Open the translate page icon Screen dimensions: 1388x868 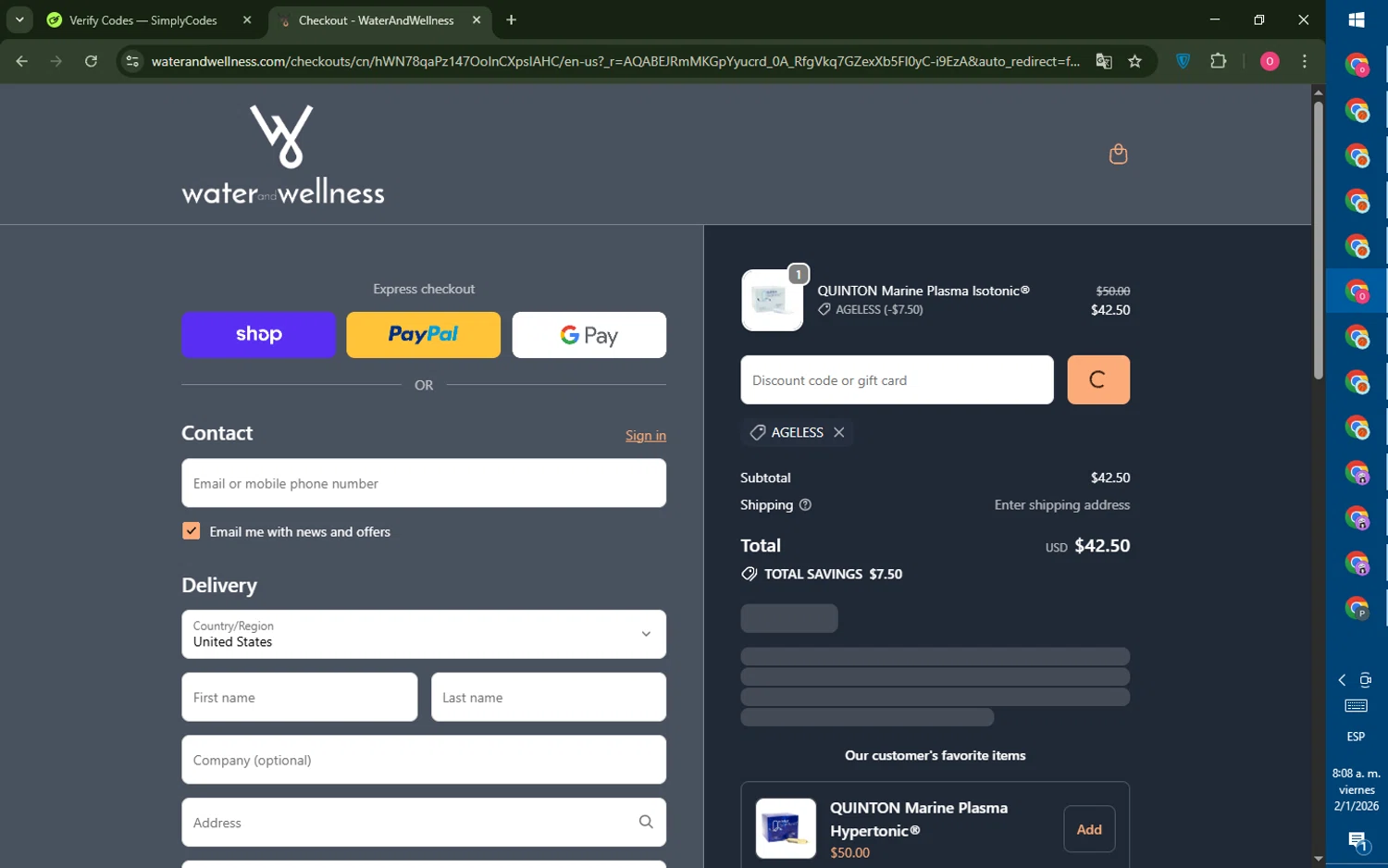click(1104, 61)
